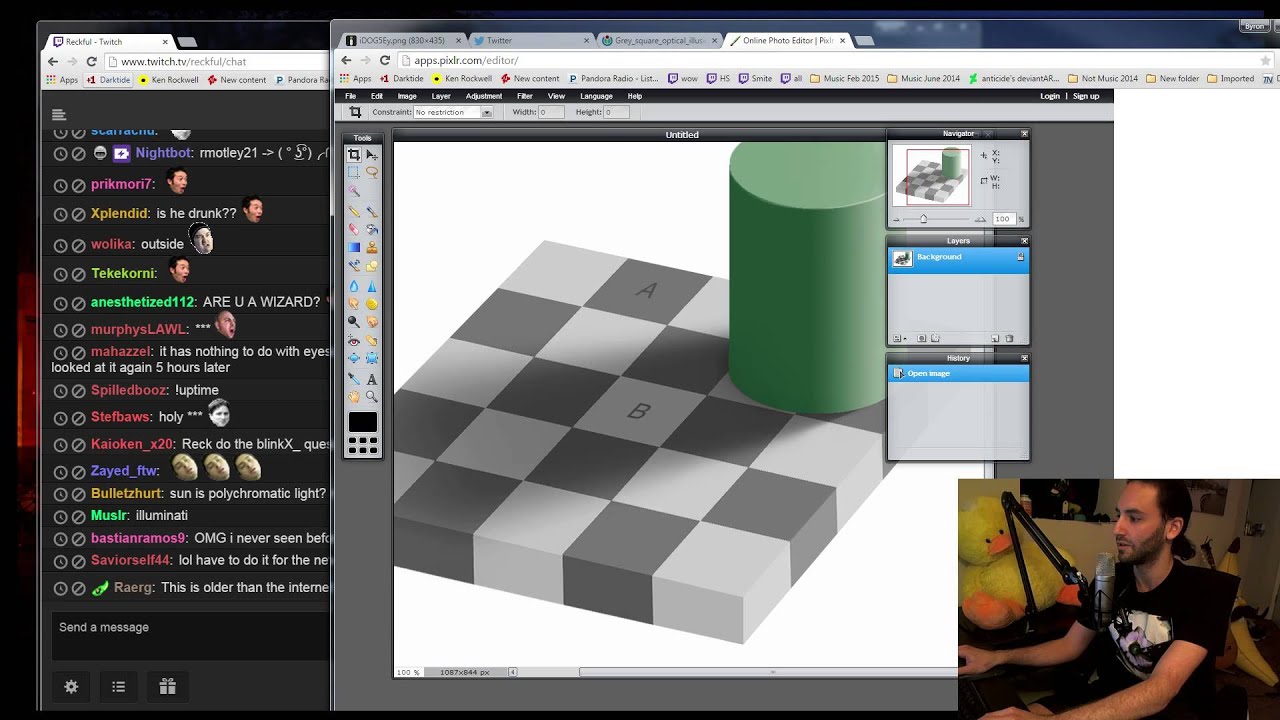
Task: Choose the Blur droplet tool
Action: (x=354, y=286)
